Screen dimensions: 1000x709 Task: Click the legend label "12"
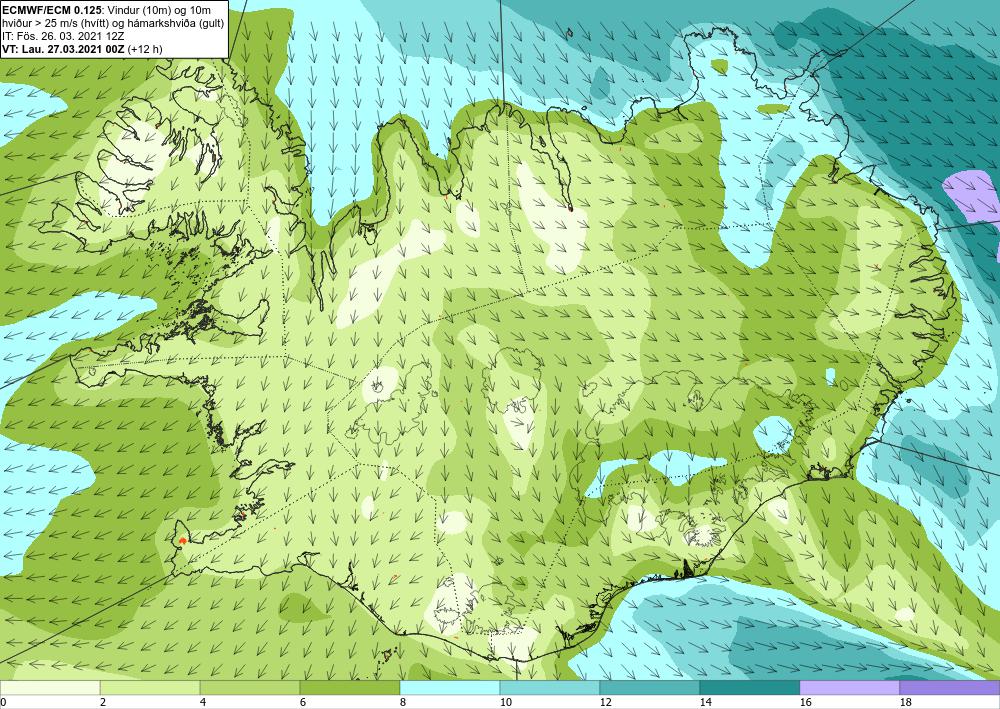605,703
